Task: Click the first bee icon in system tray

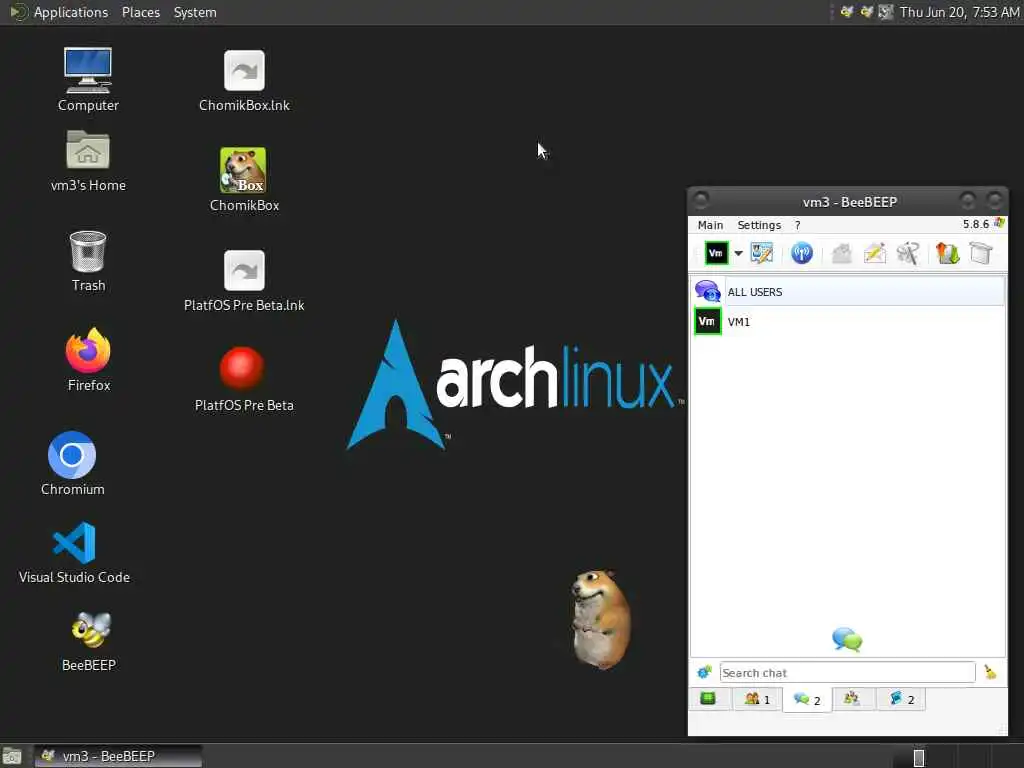Action: coord(846,12)
